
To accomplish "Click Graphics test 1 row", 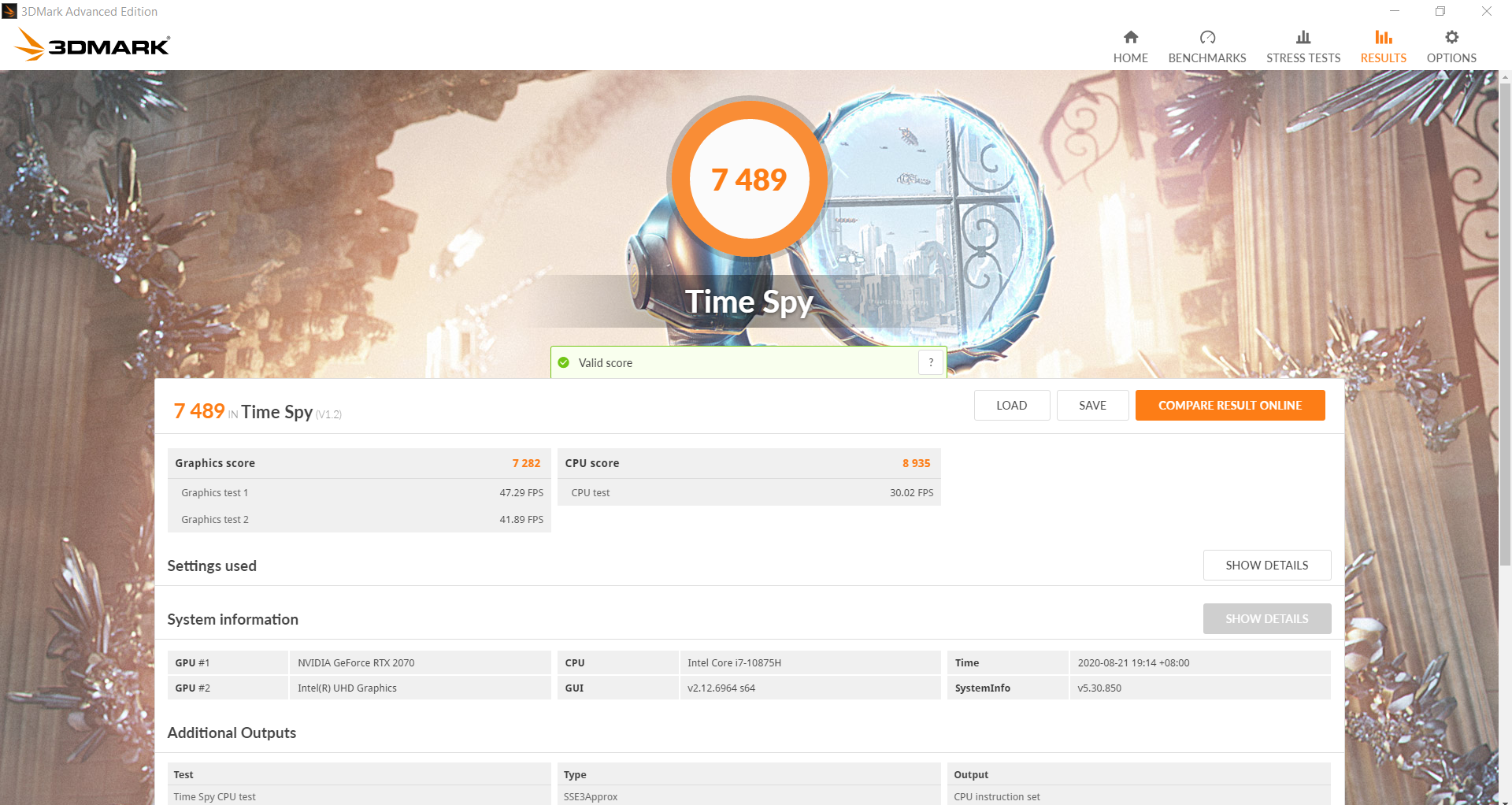I will tap(359, 492).
